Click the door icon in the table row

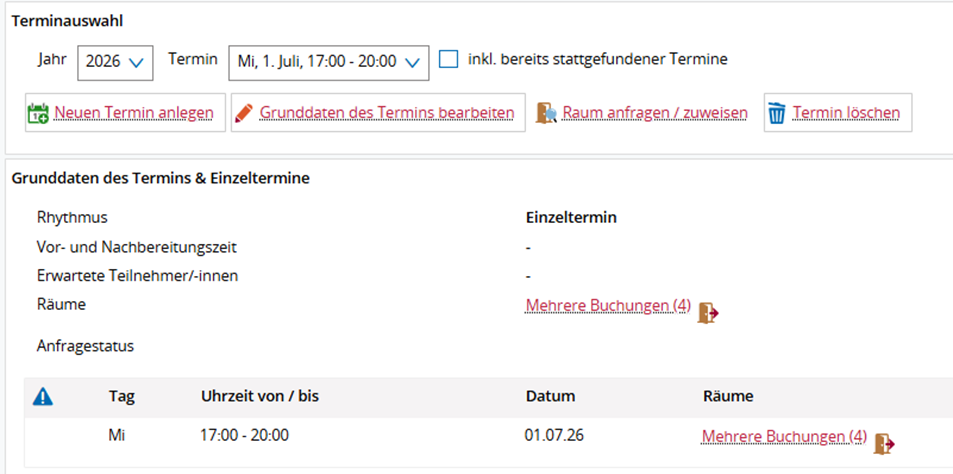coord(884,444)
